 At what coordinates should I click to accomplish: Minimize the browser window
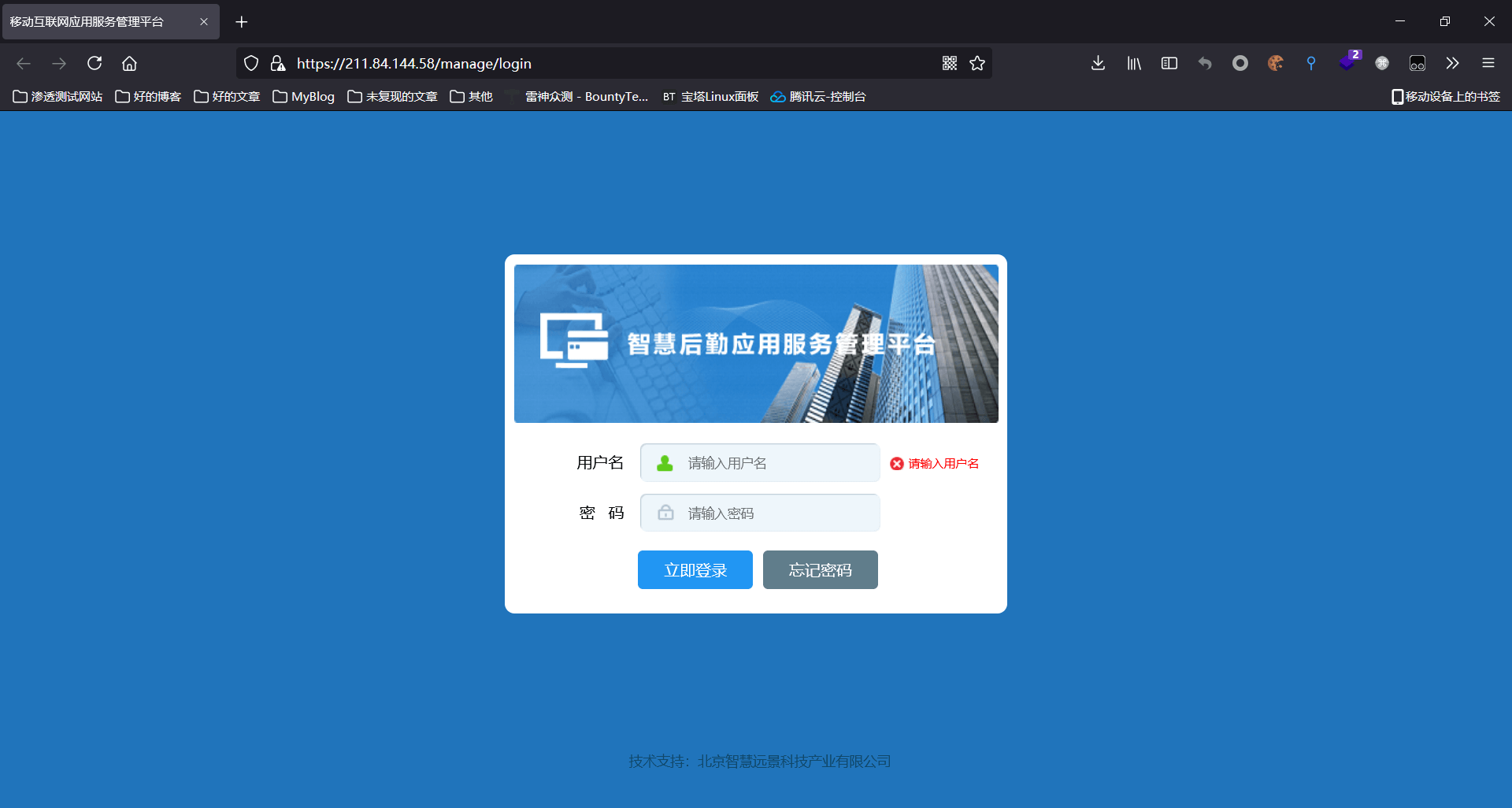1400,21
